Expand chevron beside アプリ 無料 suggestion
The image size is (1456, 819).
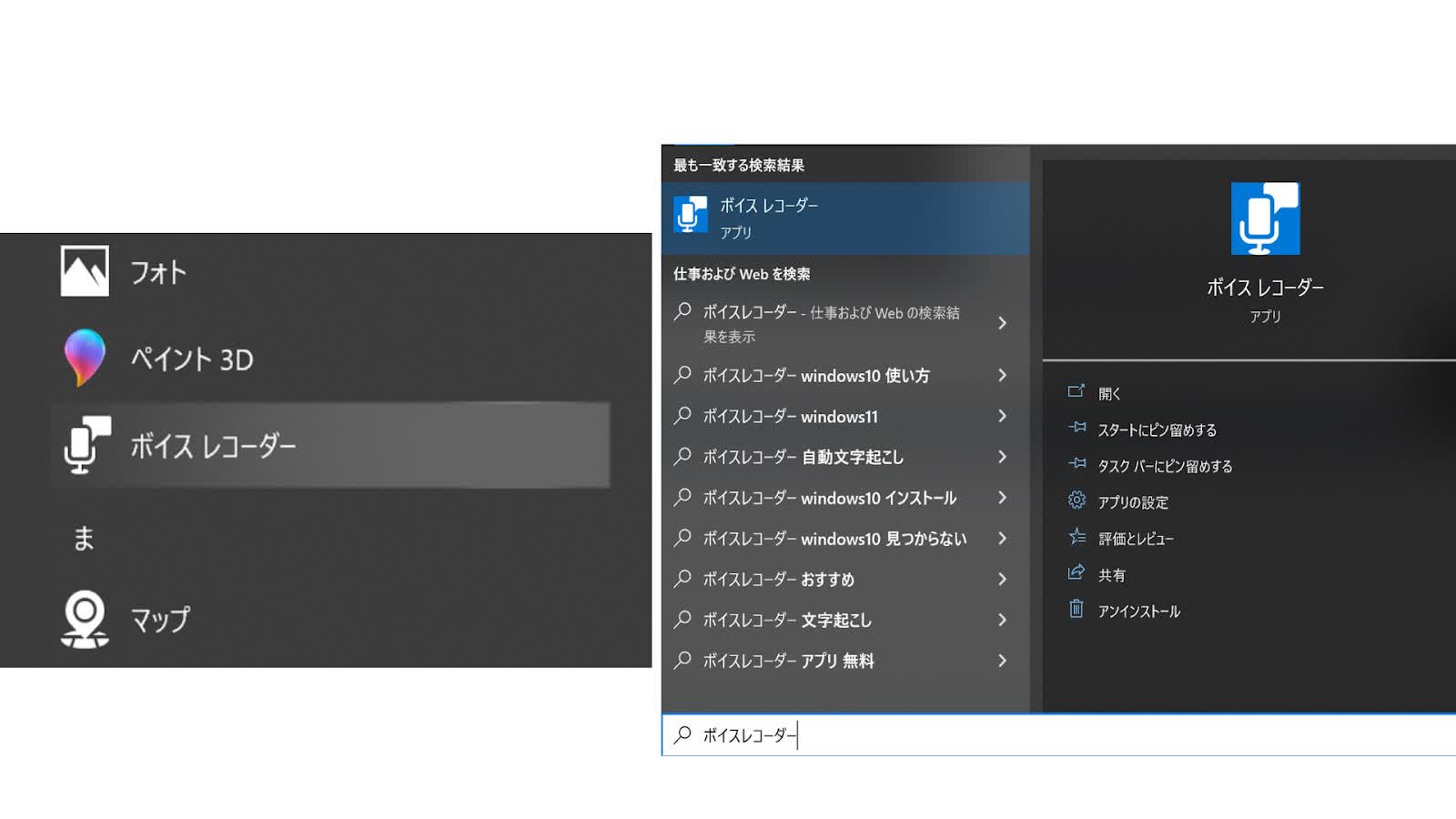pos(1002,661)
